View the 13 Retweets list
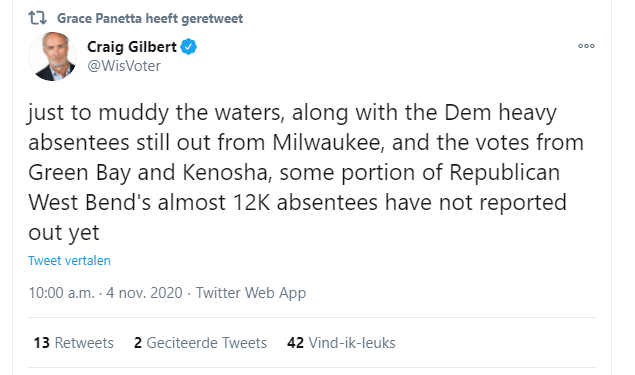This screenshot has height=375, width=635. click(74, 343)
